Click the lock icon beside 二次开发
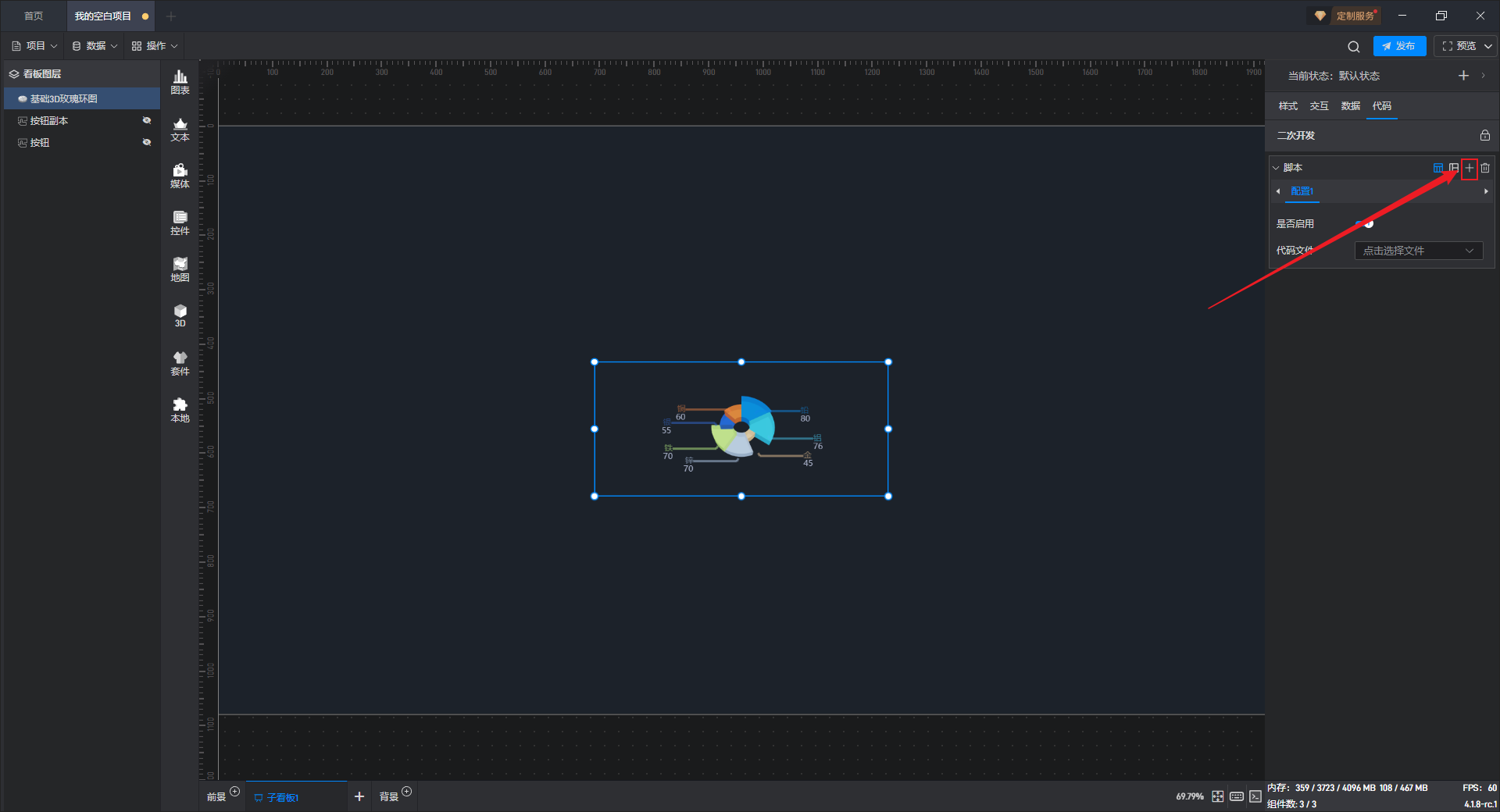The image size is (1500, 812). tap(1484, 135)
